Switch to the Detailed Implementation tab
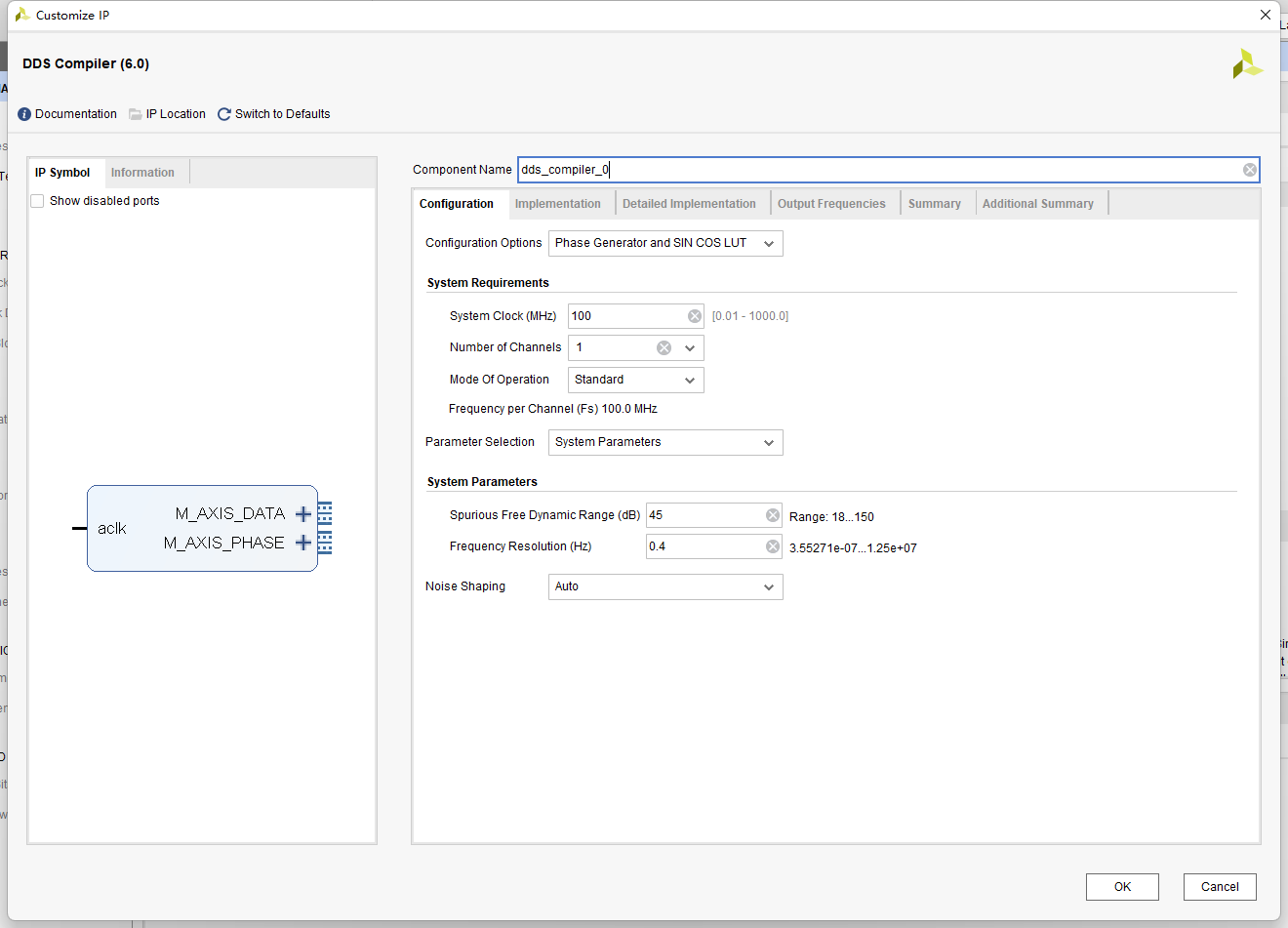 coord(689,204)
